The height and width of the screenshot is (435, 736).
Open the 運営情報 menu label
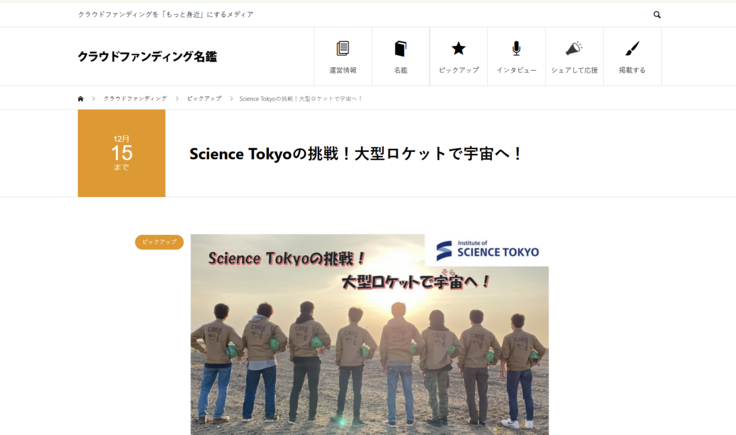(x=343, y=70)
